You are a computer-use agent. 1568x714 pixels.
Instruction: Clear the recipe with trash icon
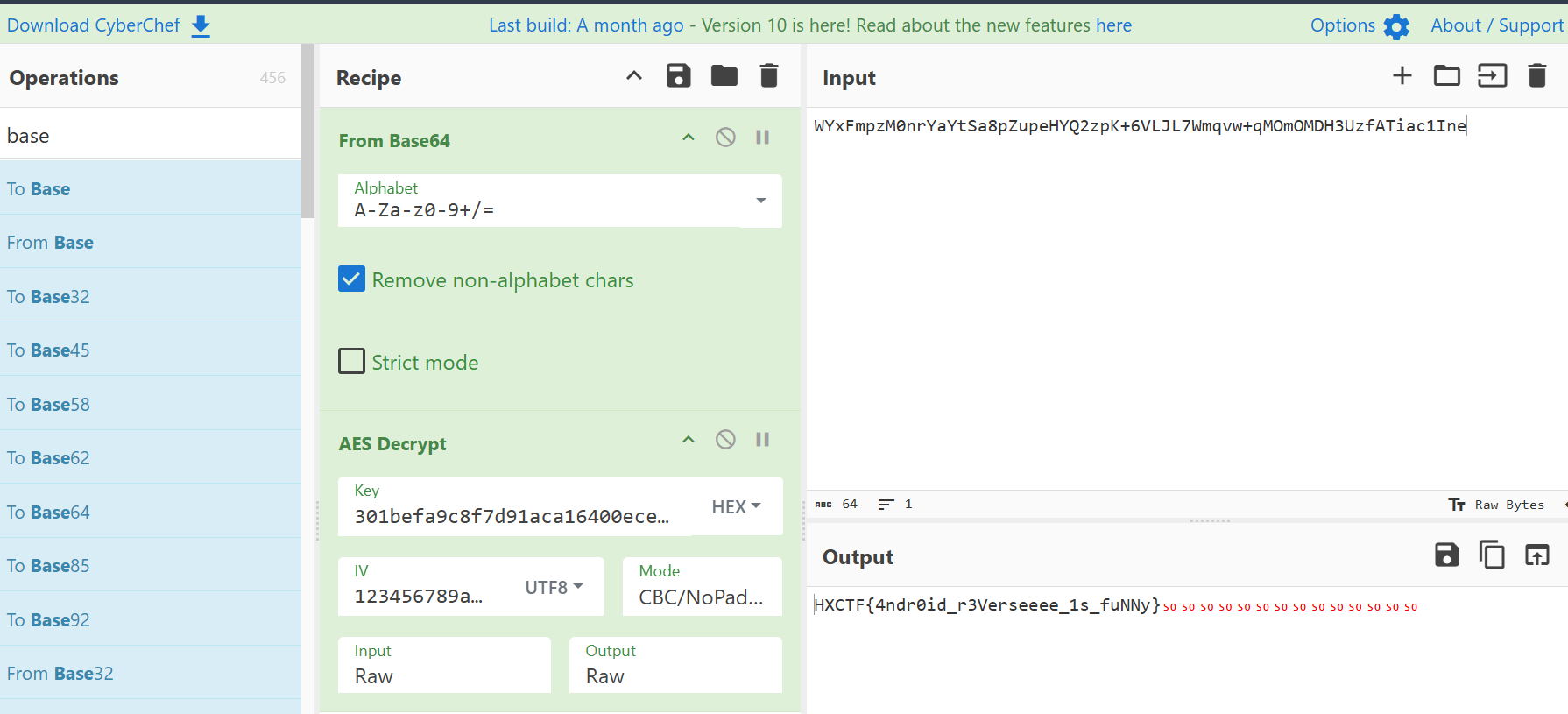coord(768,76)
